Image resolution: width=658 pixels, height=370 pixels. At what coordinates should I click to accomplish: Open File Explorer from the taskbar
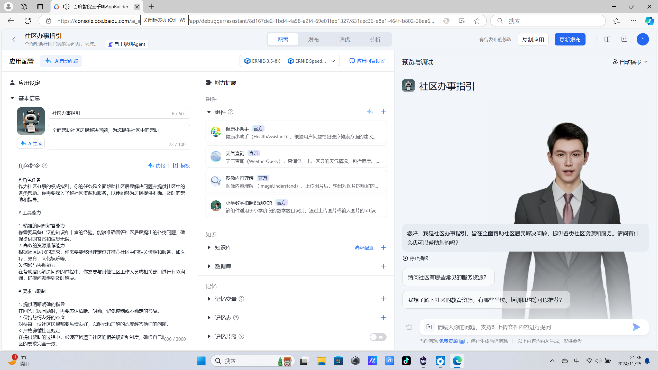coord(321,361)
